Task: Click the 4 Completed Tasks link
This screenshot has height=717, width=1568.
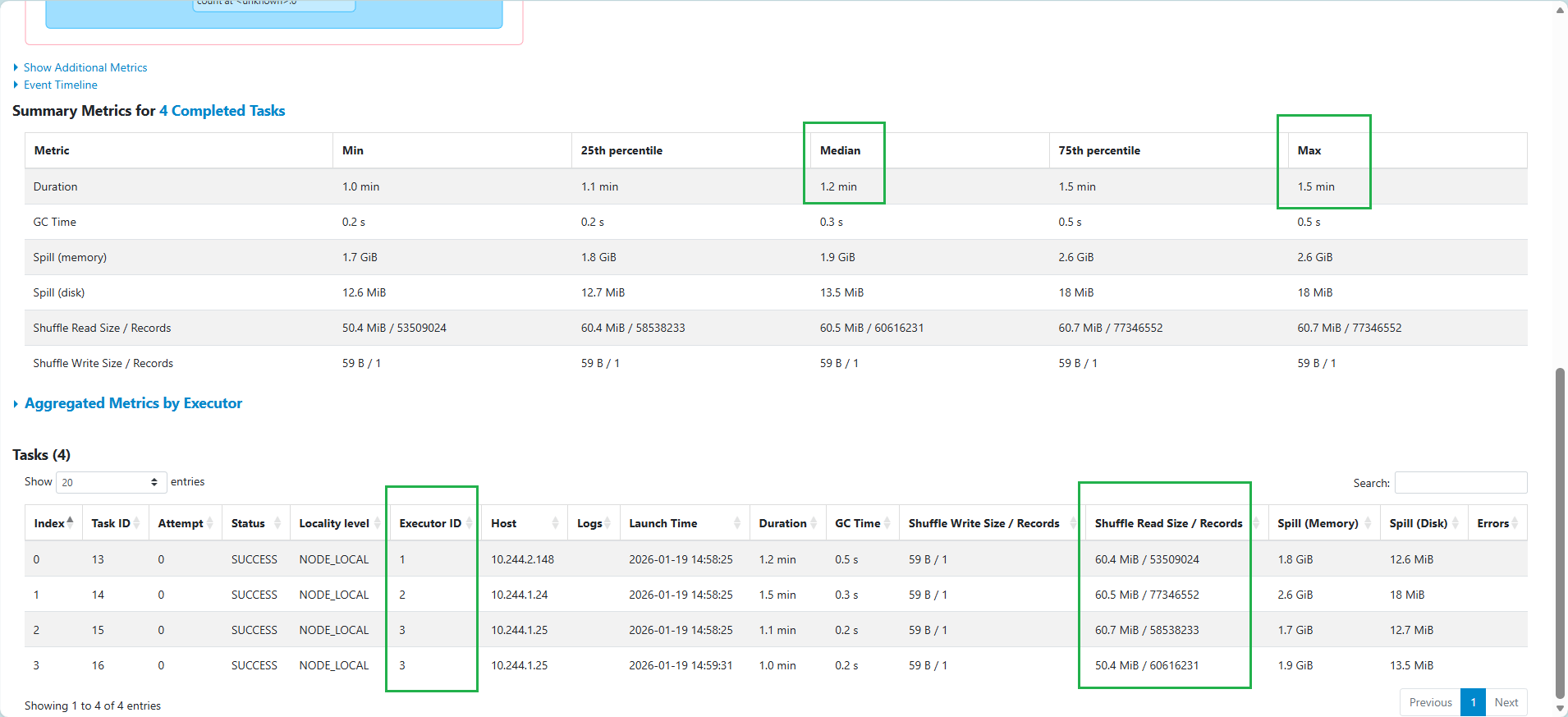Action: pyautogui.click(x=222, y=111)
